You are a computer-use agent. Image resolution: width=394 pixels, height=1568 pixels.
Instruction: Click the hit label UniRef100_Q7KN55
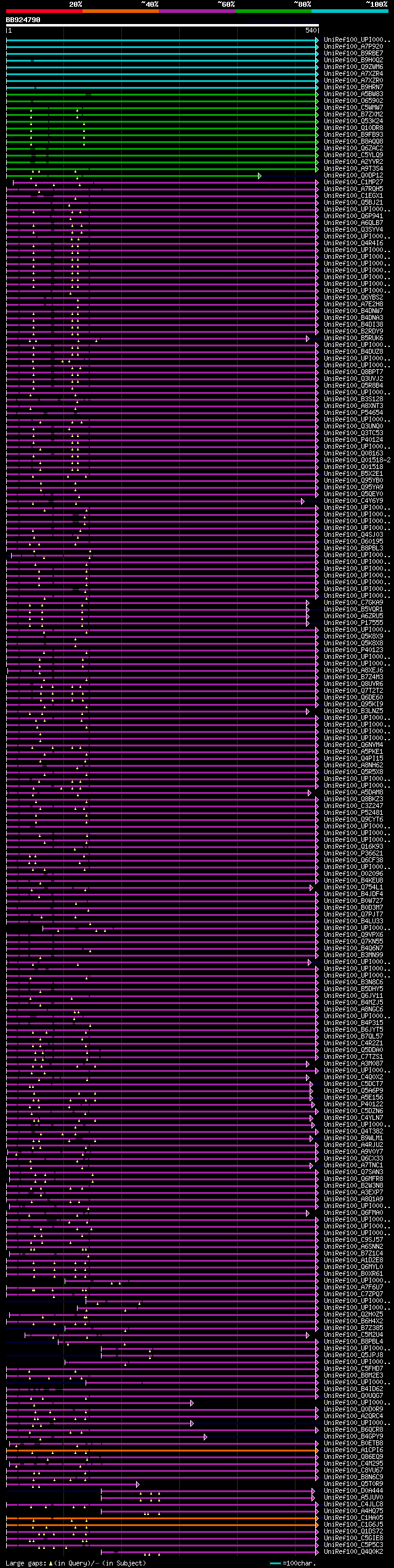click(353, 942)
